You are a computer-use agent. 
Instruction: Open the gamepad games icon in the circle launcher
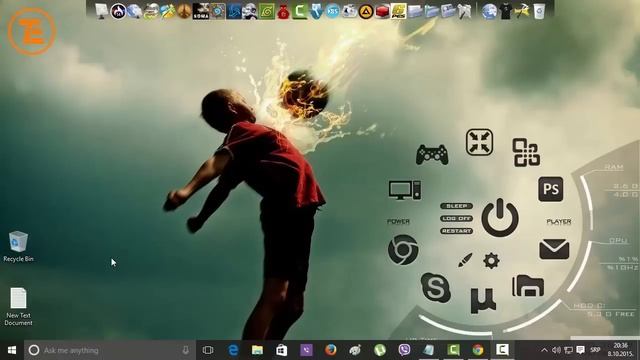pos(432,154)
